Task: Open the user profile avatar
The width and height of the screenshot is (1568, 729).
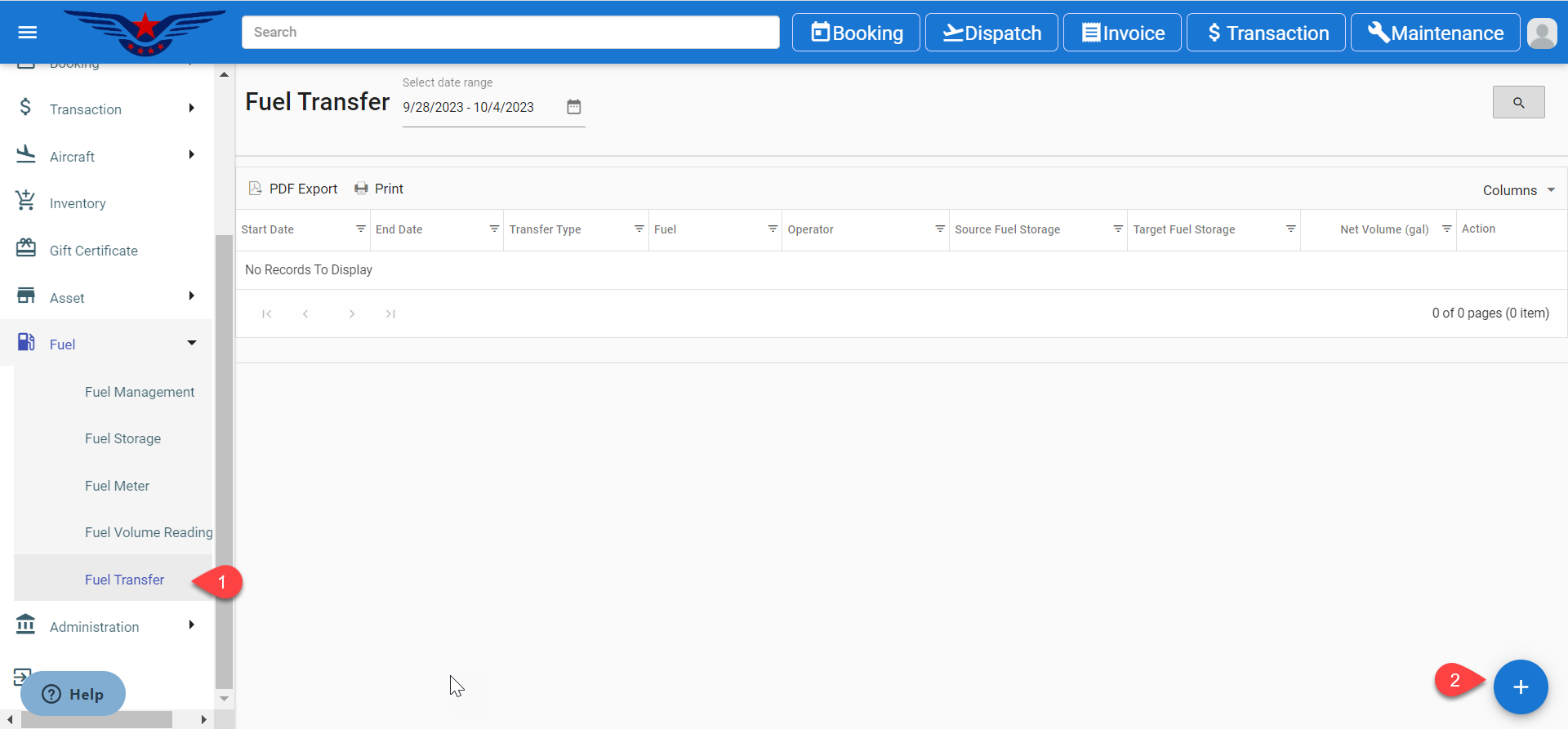Action: click(x=1541, y=33)
